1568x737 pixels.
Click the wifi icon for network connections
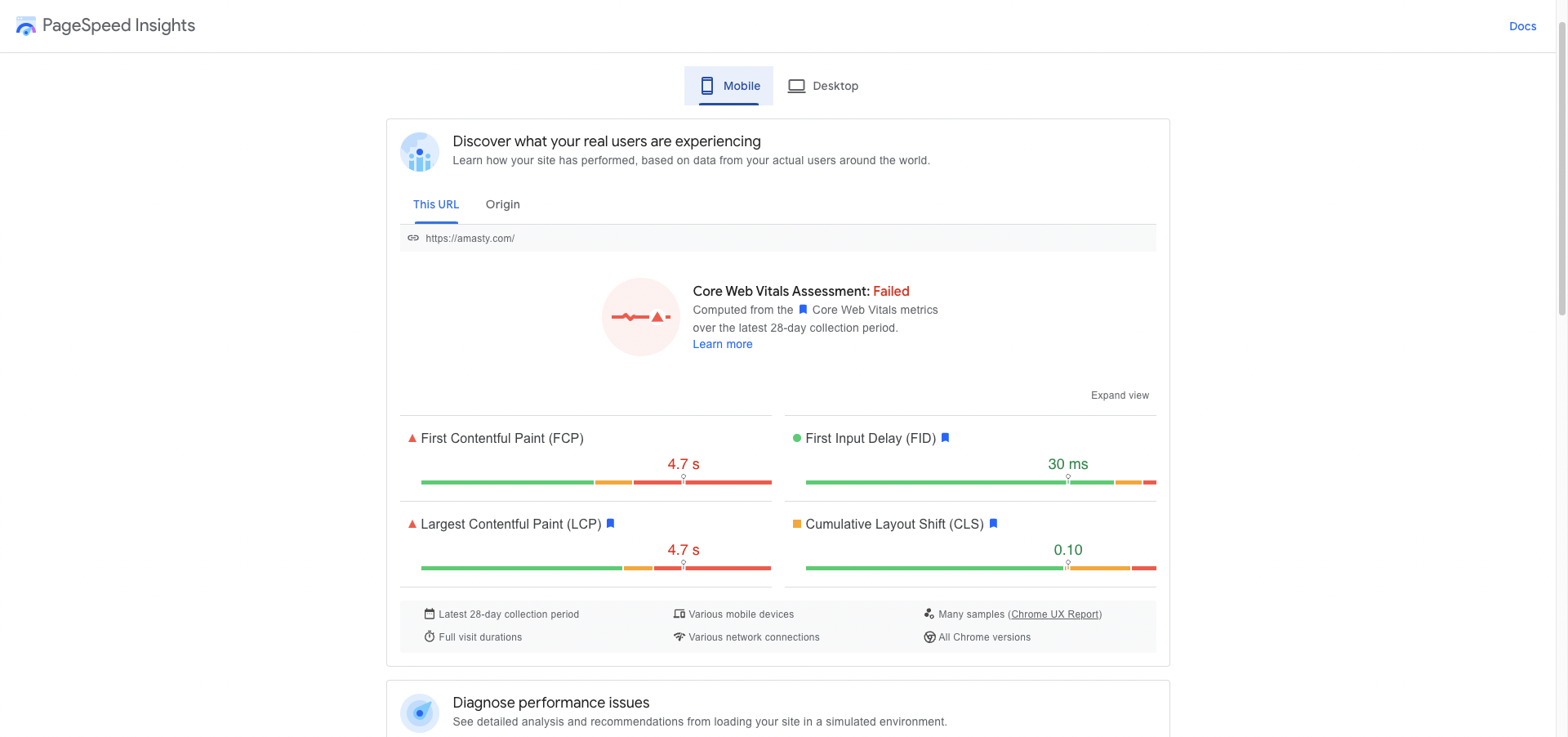pos(679,636)
